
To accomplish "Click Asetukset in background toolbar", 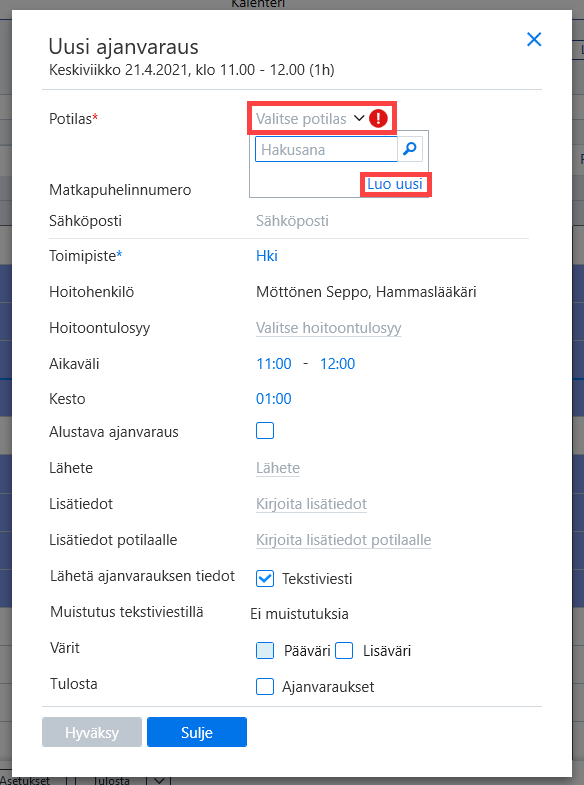I will (x=25, y=780).
